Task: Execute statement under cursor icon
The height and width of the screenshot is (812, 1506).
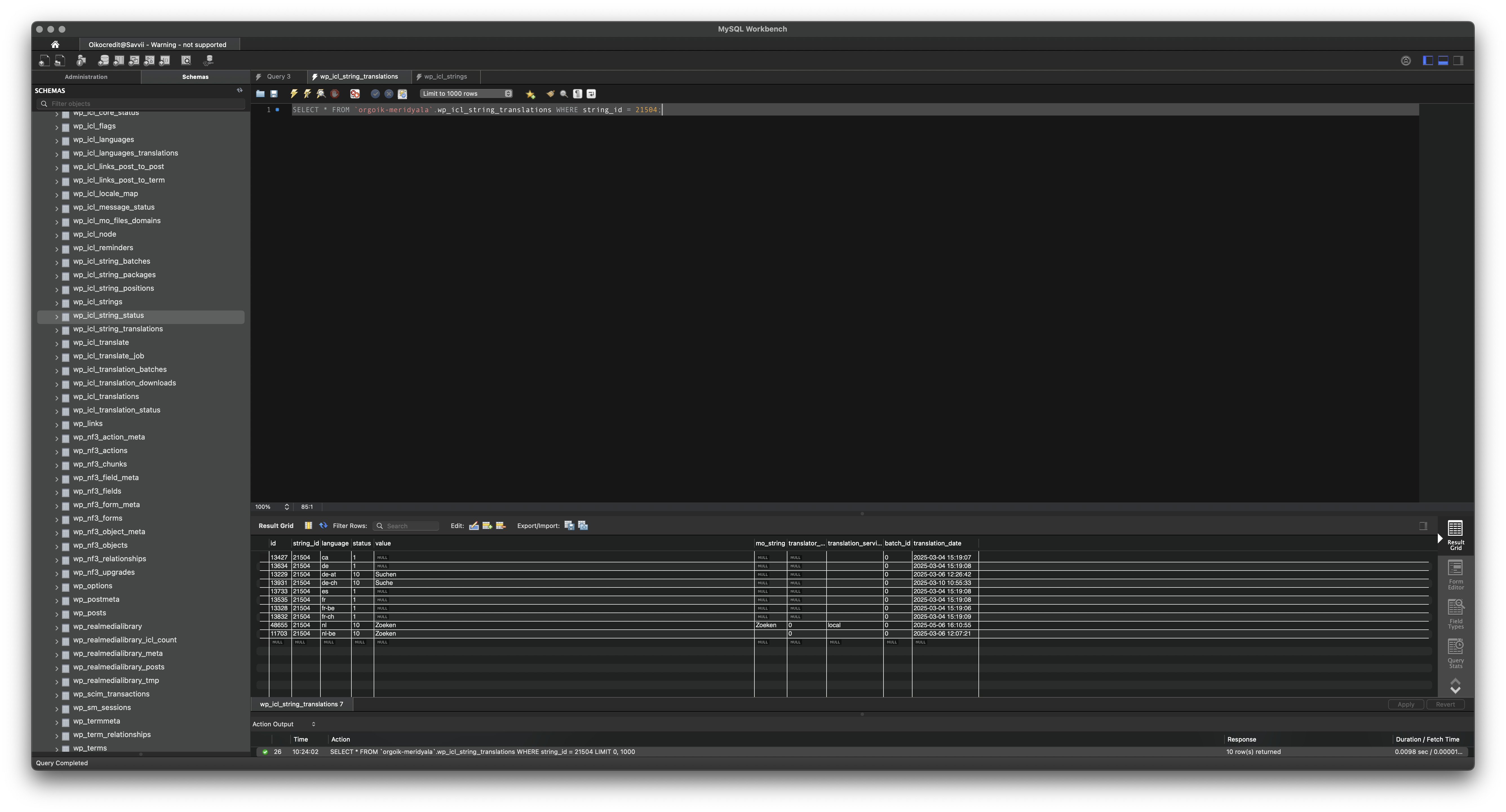Action: coord(307,94)
